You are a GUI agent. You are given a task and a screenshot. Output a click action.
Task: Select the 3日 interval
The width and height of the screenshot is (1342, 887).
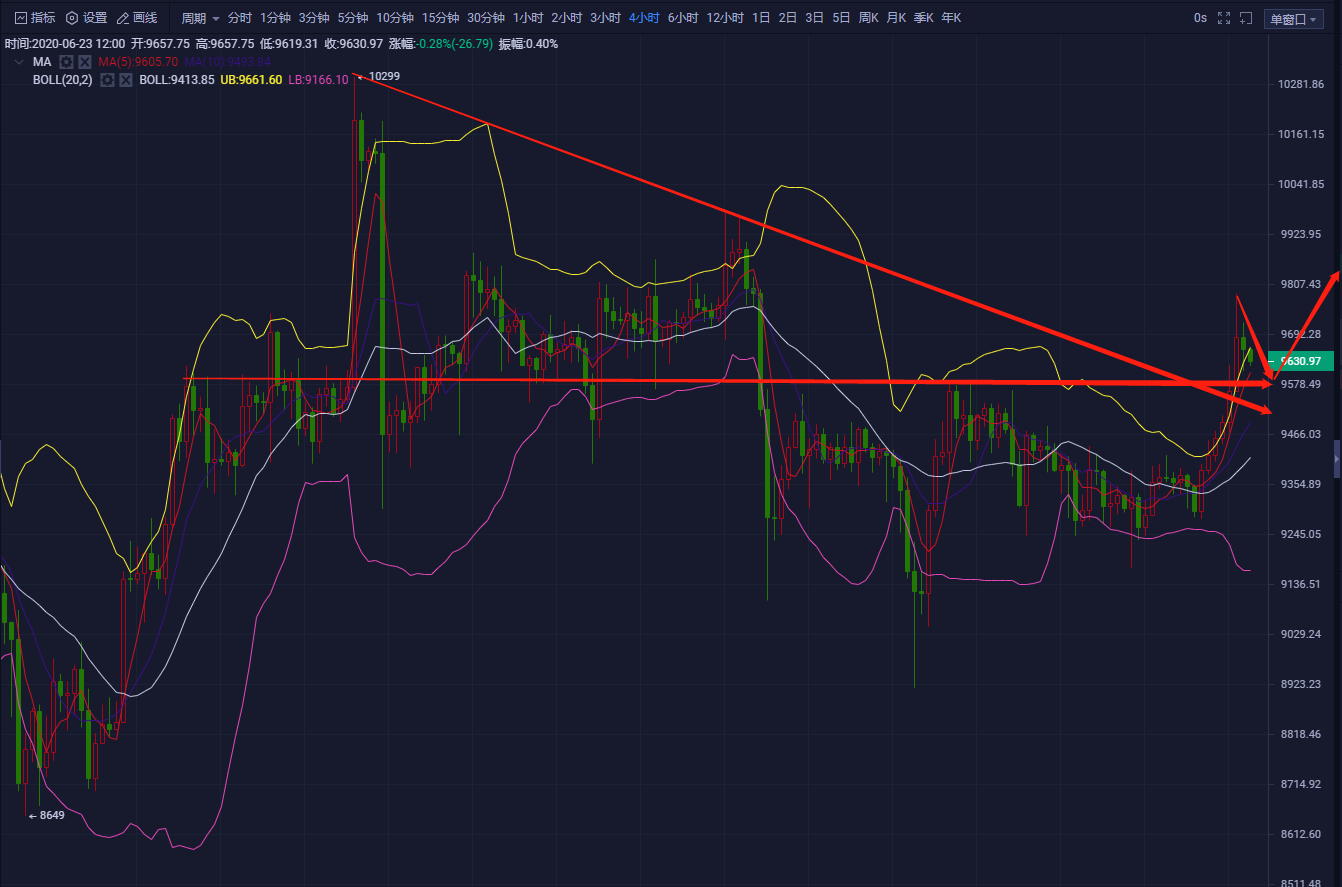pos(815,18)
